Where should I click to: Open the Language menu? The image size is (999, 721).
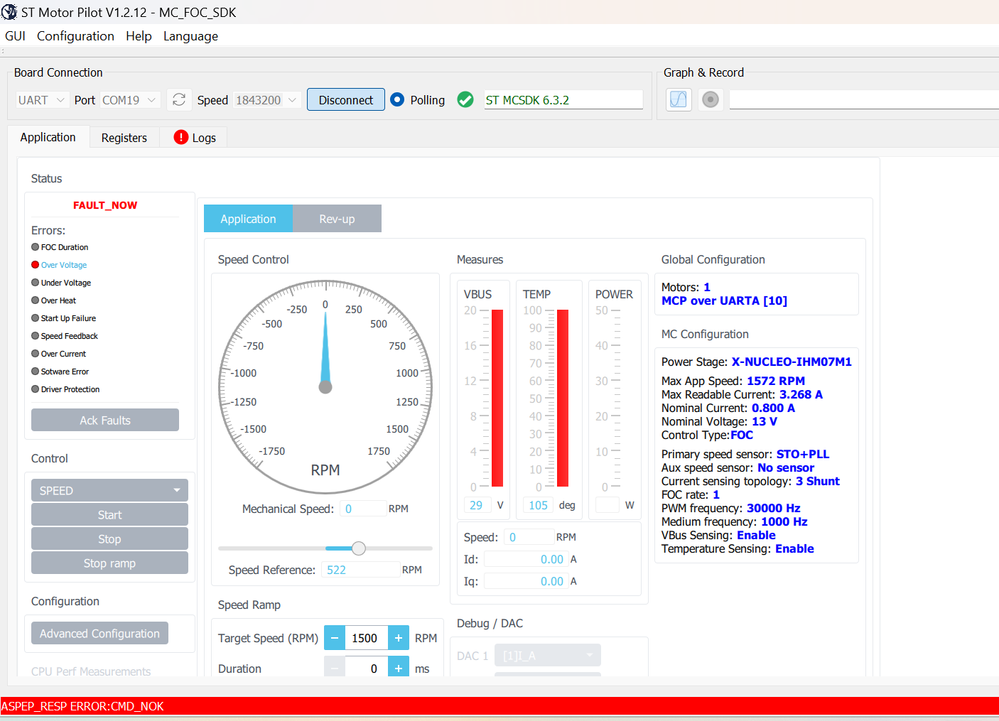point(190,36)
